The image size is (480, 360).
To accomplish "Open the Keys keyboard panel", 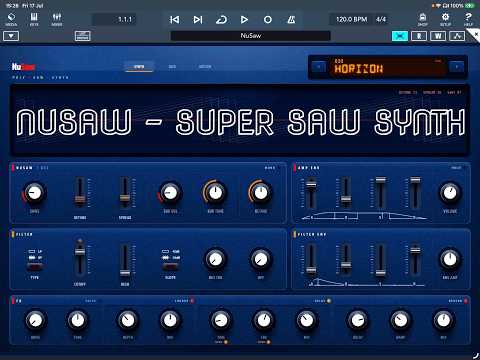I will point(34,19).
